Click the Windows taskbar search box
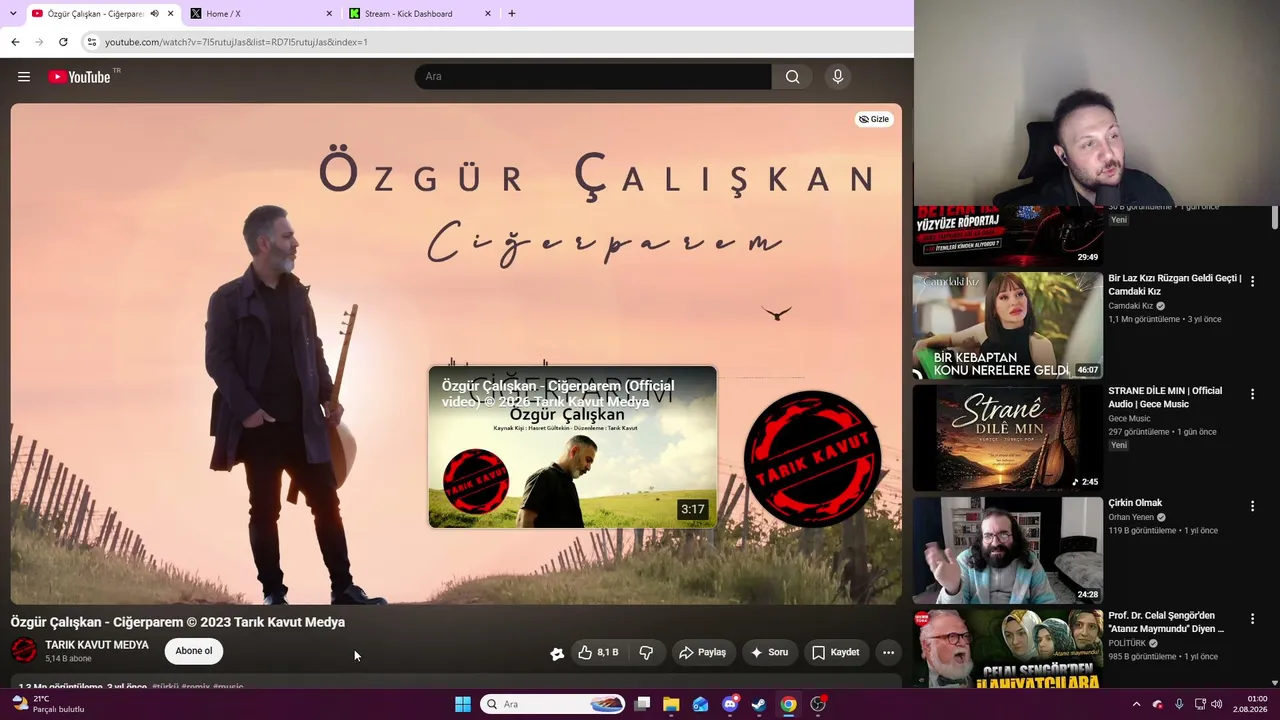1280x720 pixels. click(553, 704)
